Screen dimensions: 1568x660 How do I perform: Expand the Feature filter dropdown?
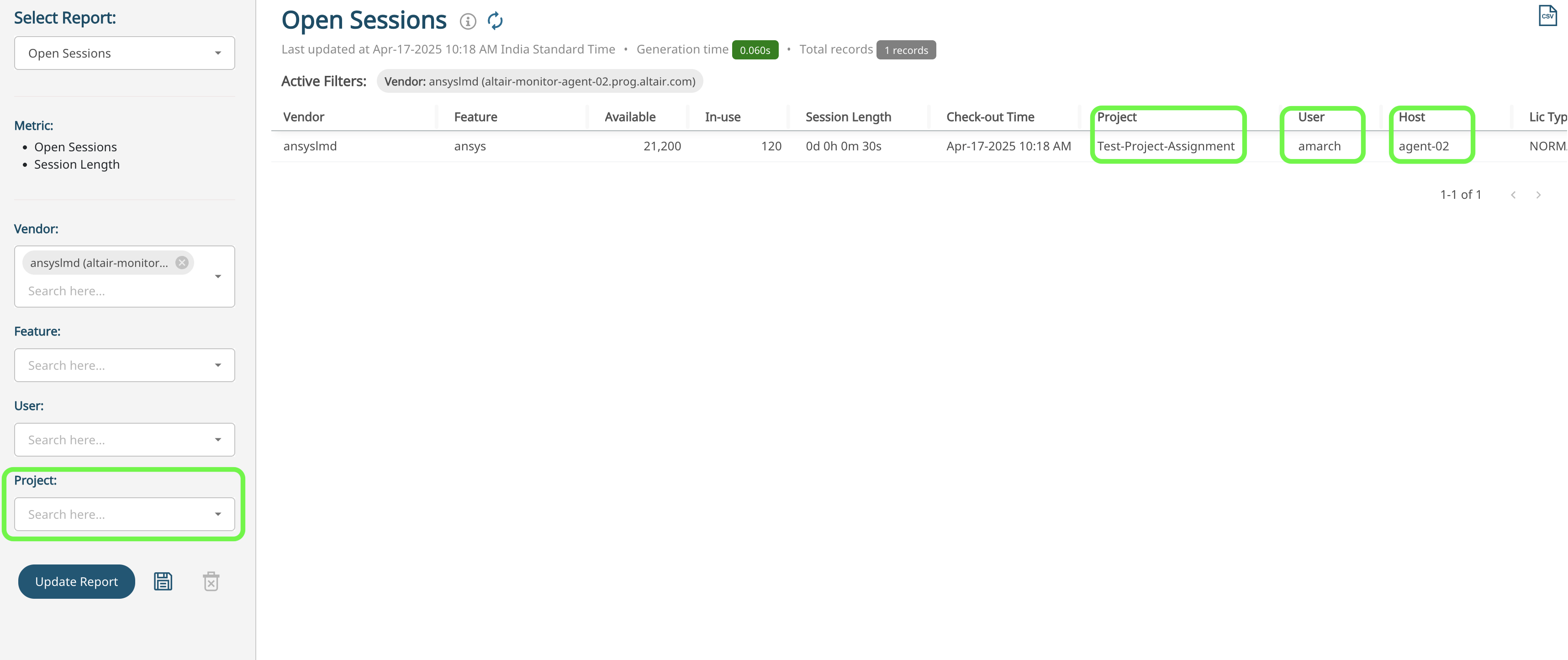point(218,365)
